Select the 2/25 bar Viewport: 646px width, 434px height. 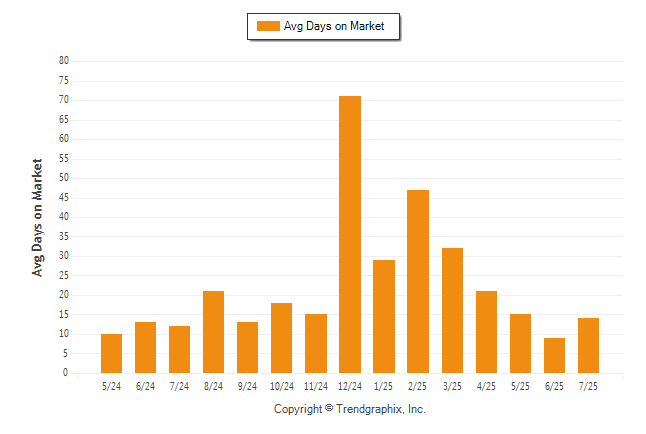click(418, 282)
